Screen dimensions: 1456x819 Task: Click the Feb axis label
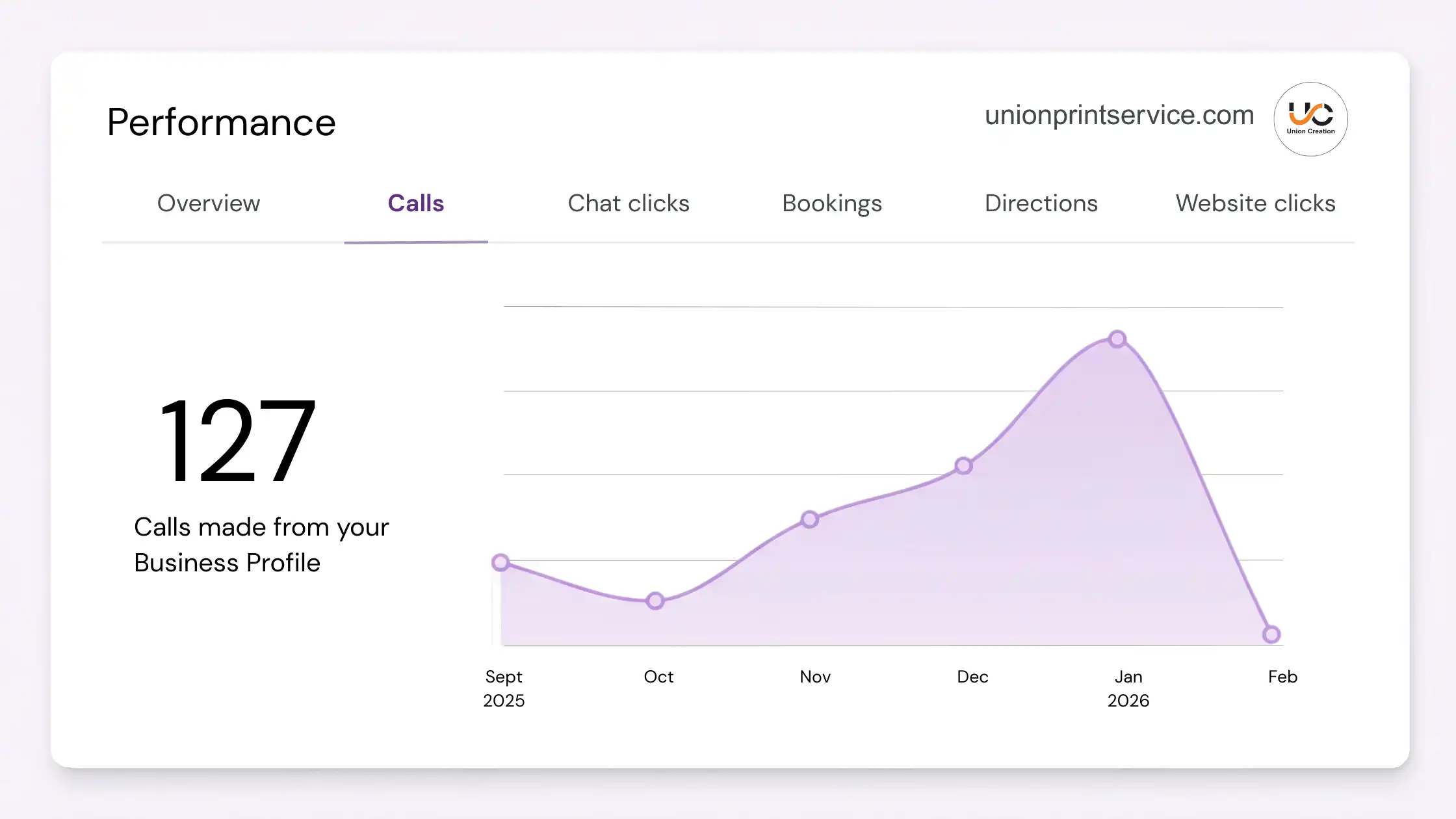coord(1282,677)
